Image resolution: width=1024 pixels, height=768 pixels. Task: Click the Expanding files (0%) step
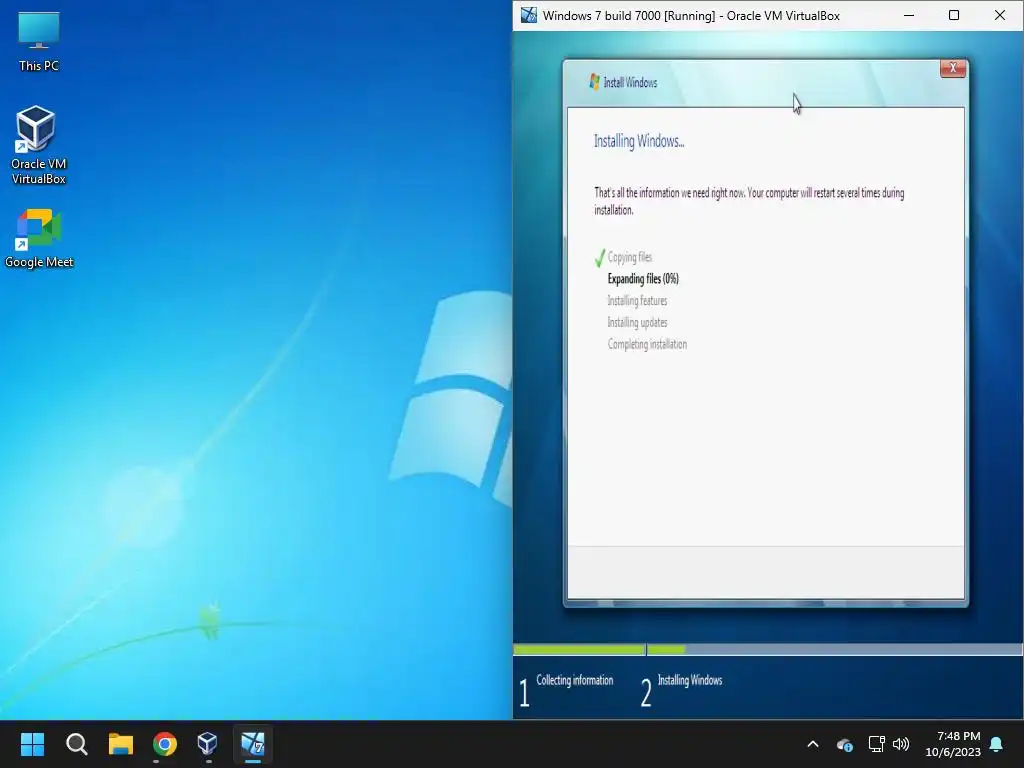(643, 279)
